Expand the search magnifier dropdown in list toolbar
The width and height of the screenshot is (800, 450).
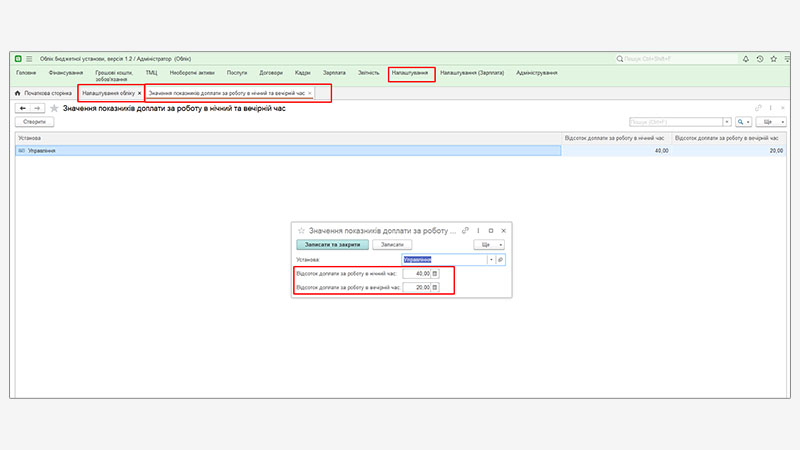[x=744, y=122]
